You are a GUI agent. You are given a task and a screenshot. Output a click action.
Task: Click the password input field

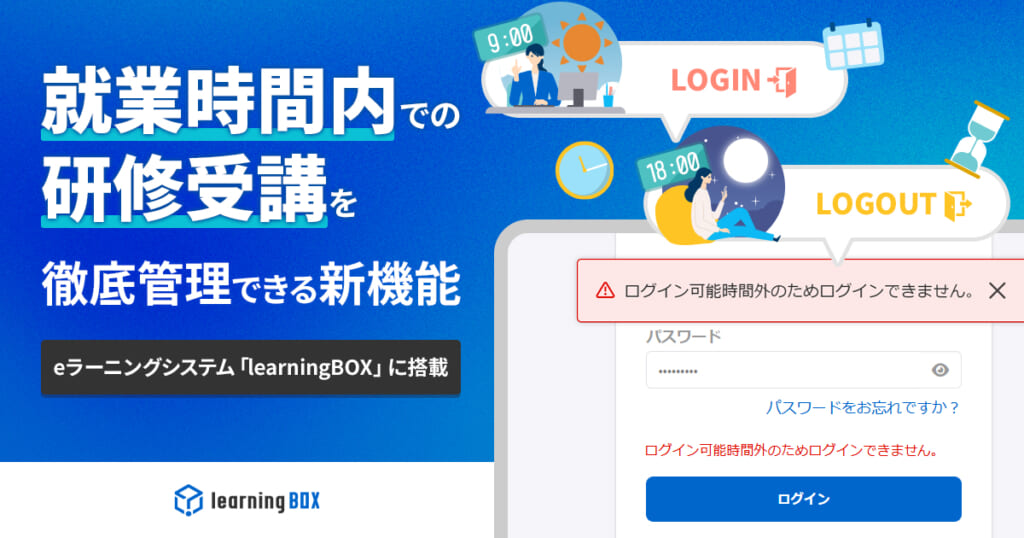803,370
